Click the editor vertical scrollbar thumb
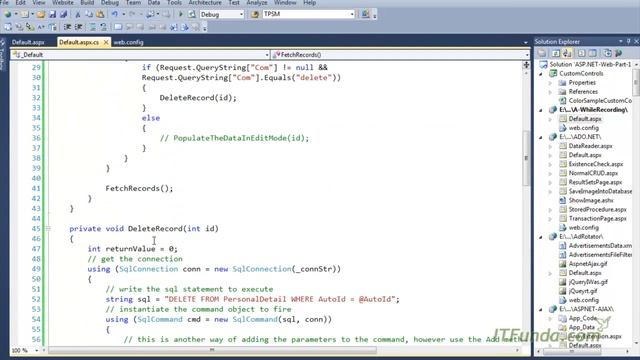 coord(526,158)
